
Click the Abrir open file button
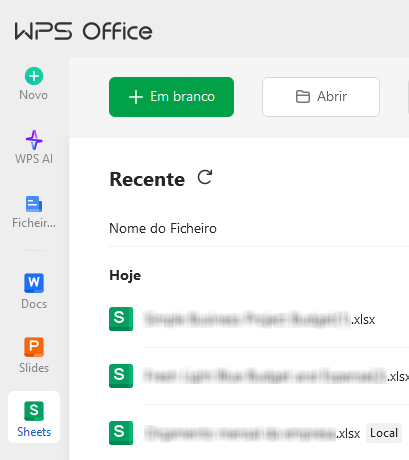tap(321, 97)
